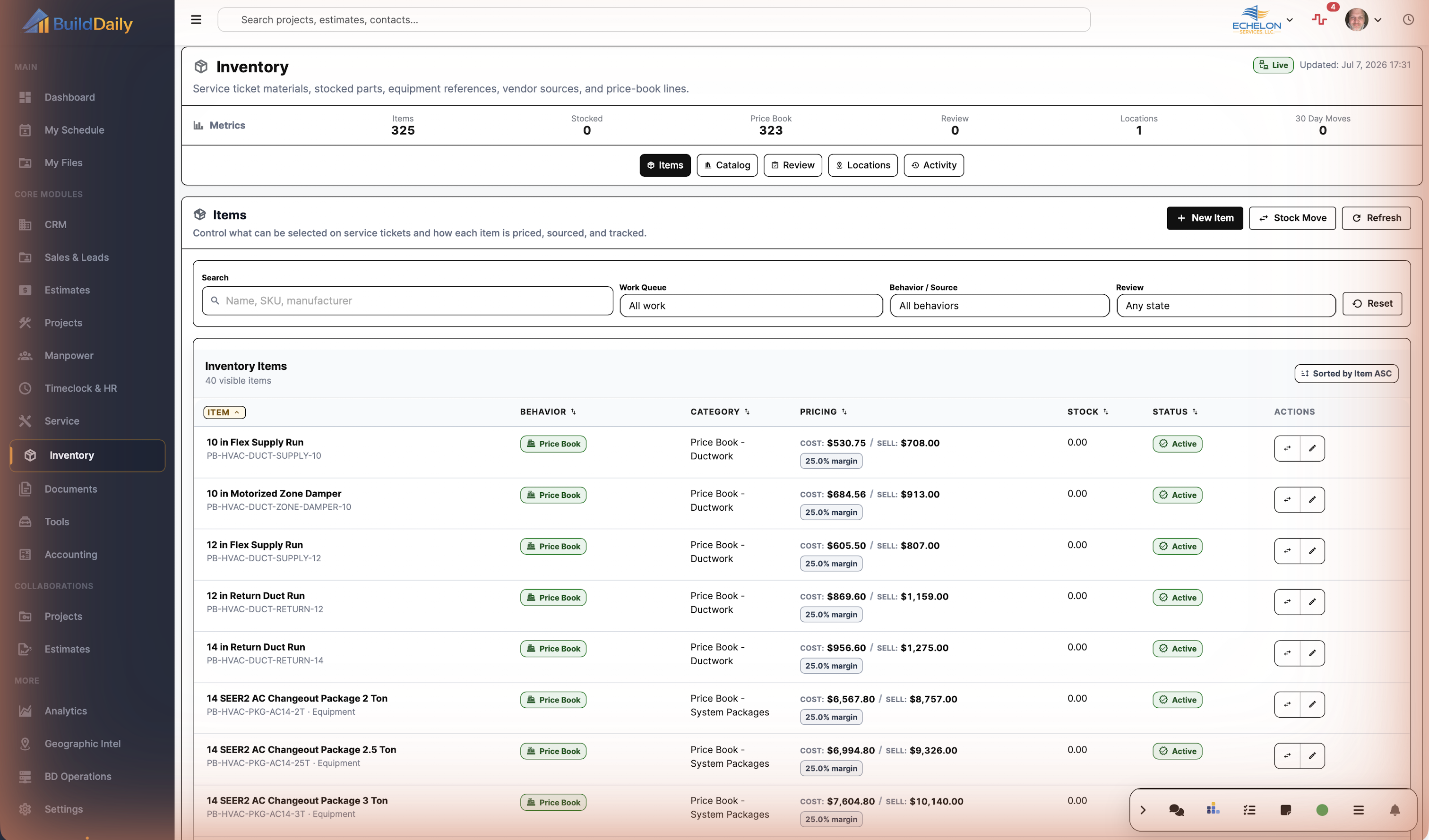Image resolution: width=1429 pixels, height=840 pixels.
Task: Toggle the Live updates badge
Action: click(x=1273, y=65)
